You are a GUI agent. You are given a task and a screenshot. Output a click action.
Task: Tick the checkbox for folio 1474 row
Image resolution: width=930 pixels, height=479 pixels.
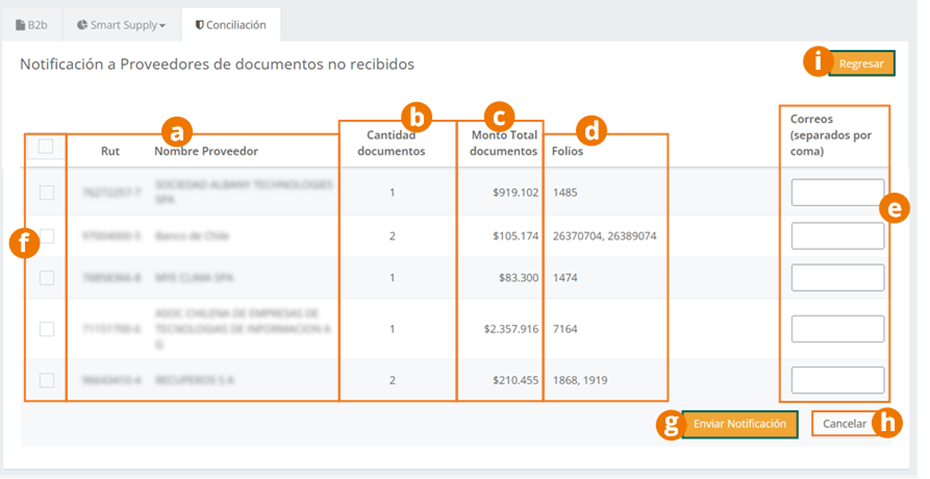46,277
